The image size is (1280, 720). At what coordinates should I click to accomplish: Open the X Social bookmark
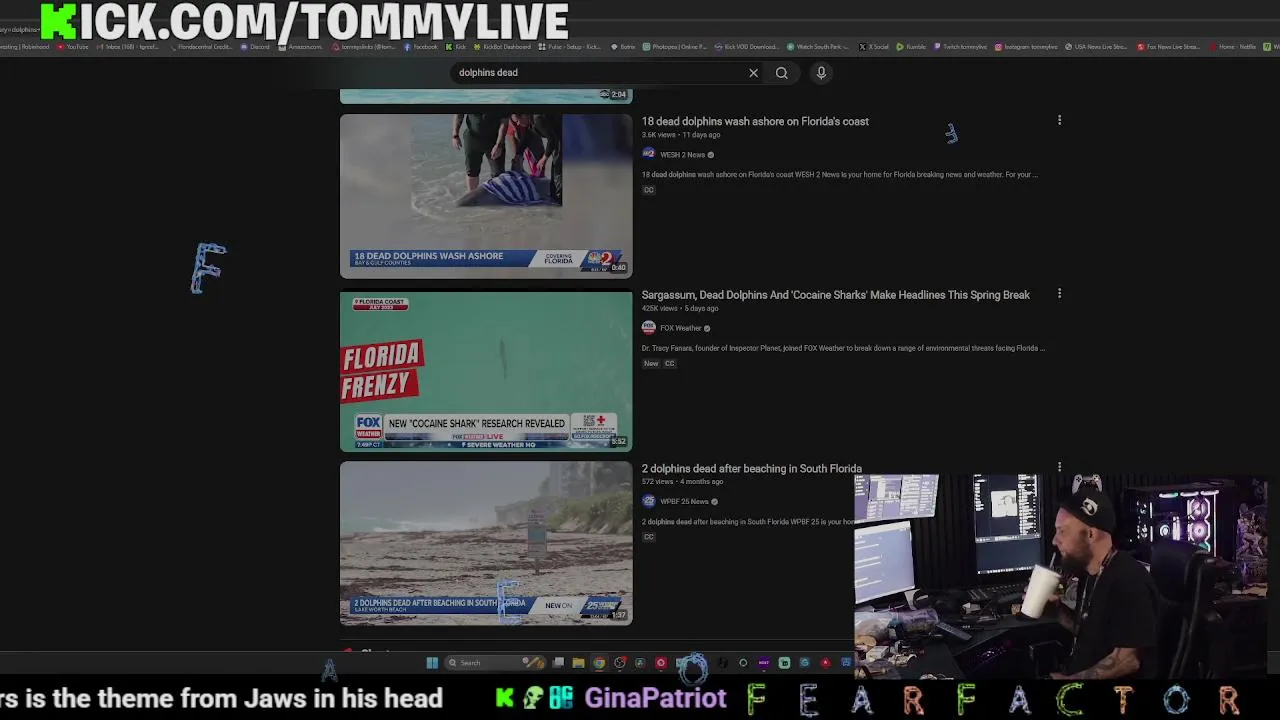point(873,47)
